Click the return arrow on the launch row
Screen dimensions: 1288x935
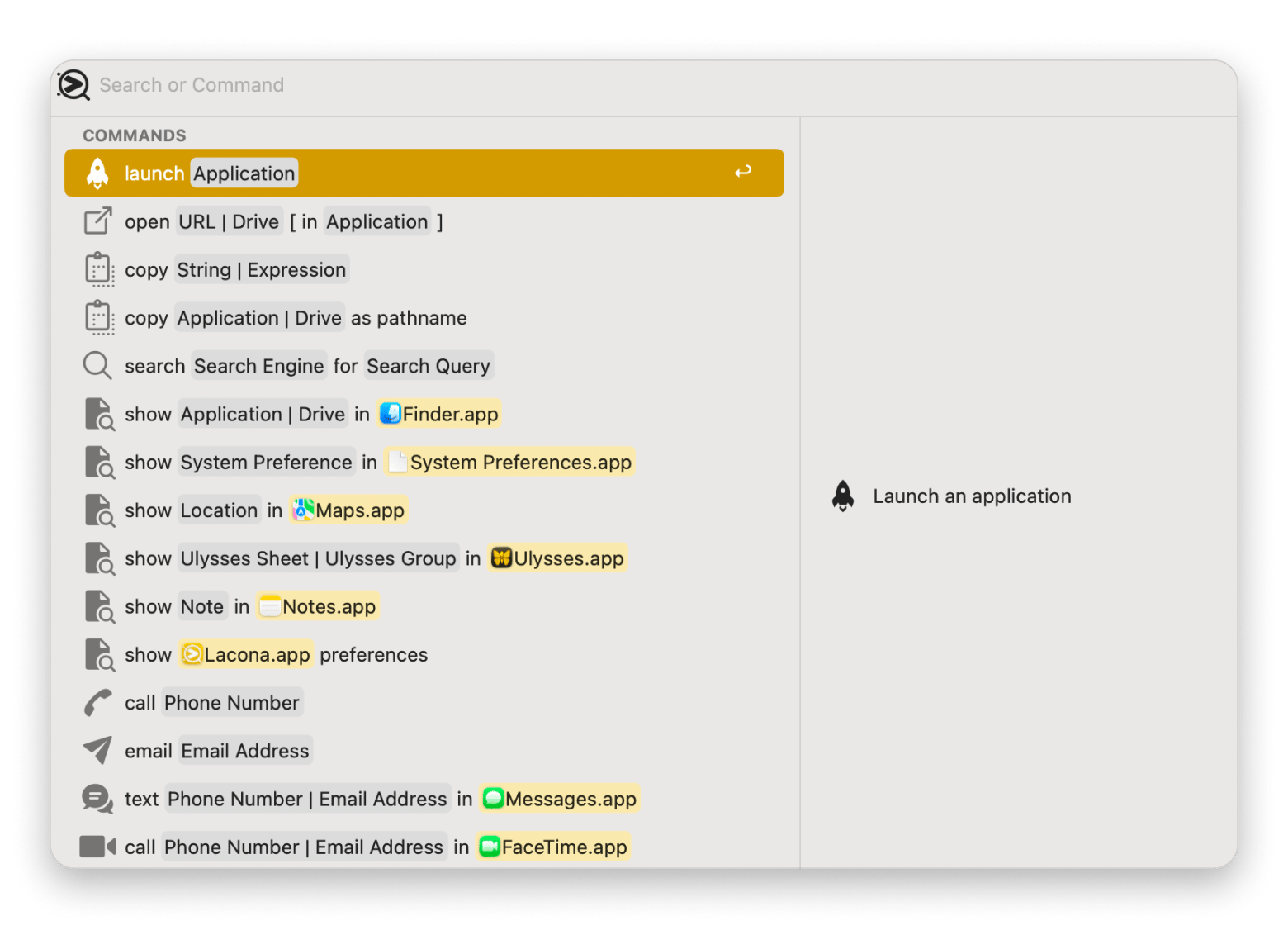[x=743, y=172]
